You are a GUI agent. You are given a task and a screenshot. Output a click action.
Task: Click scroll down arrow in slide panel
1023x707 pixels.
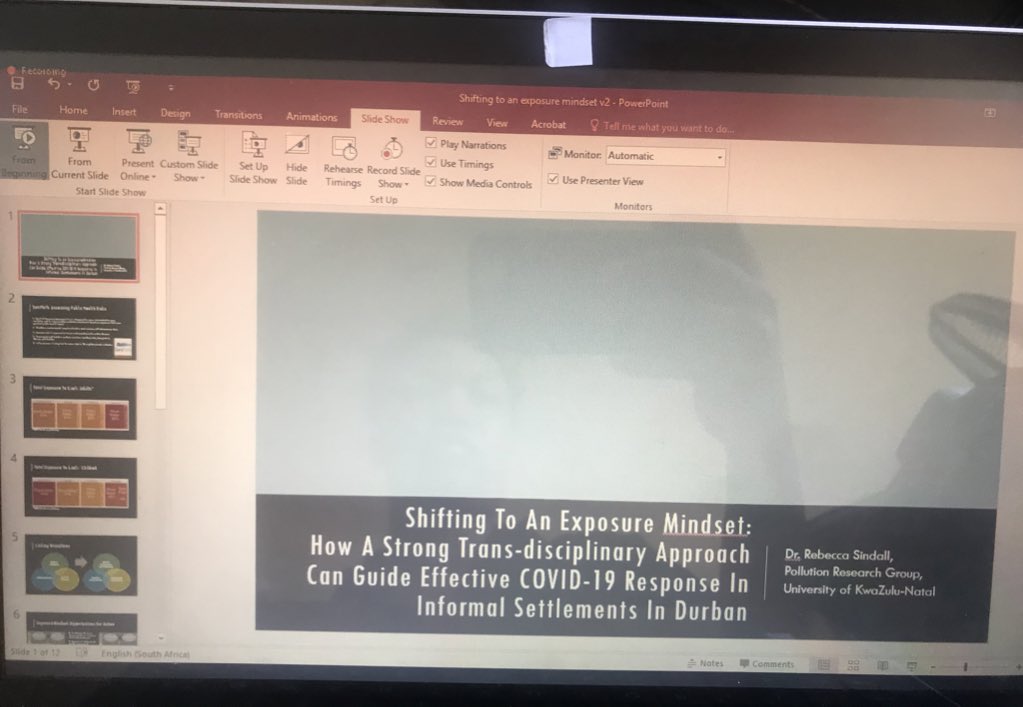(x=160, y=637)
